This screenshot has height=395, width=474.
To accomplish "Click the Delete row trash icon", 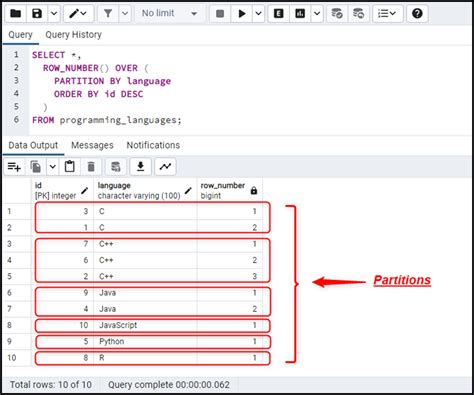I will click(91, 166).
